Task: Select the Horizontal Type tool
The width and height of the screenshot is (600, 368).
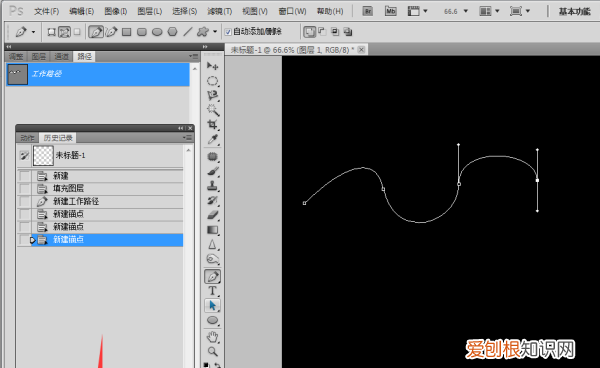Action: point(212,291)
